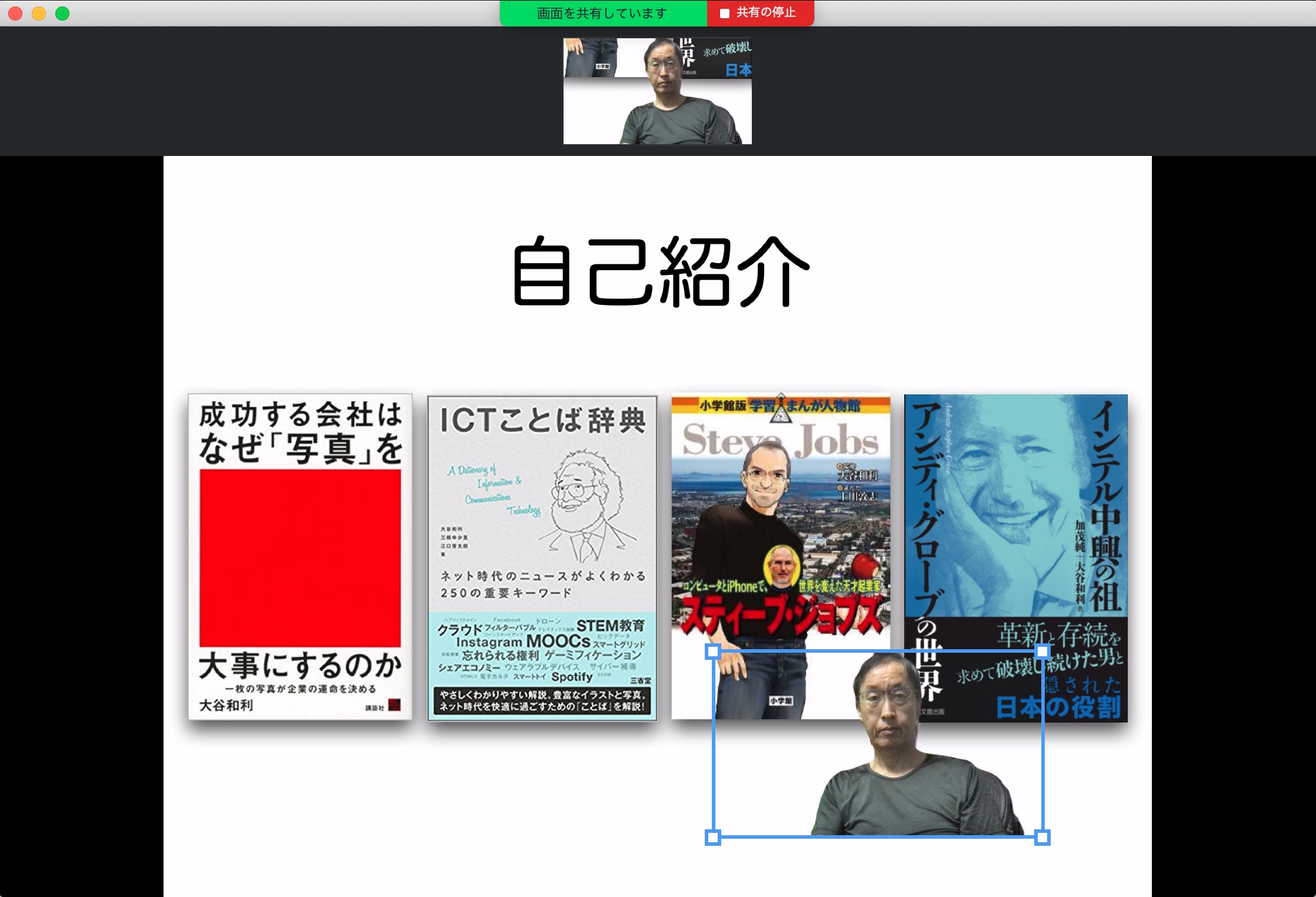Click the STEM教育 keyword on ICT book
Screen dimensions: 1316x897
point(610,625)
